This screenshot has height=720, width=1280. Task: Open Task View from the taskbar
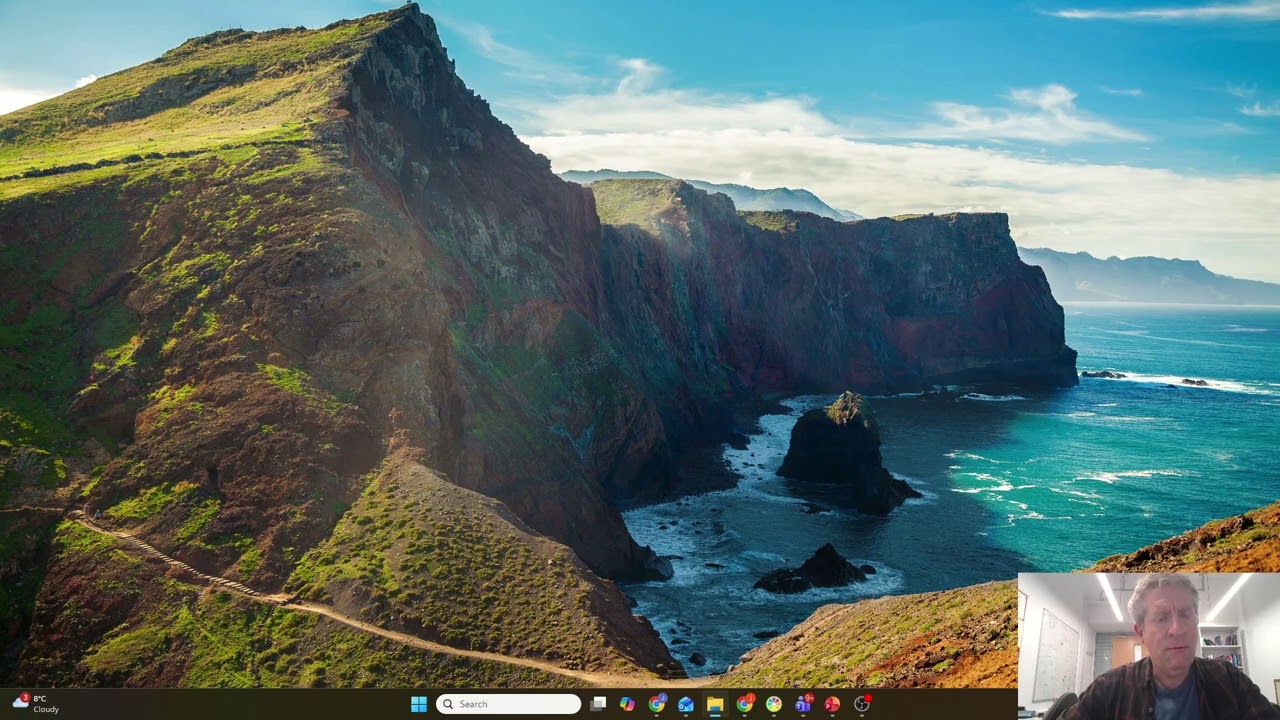pyautogui.click(x=598, y=704)
